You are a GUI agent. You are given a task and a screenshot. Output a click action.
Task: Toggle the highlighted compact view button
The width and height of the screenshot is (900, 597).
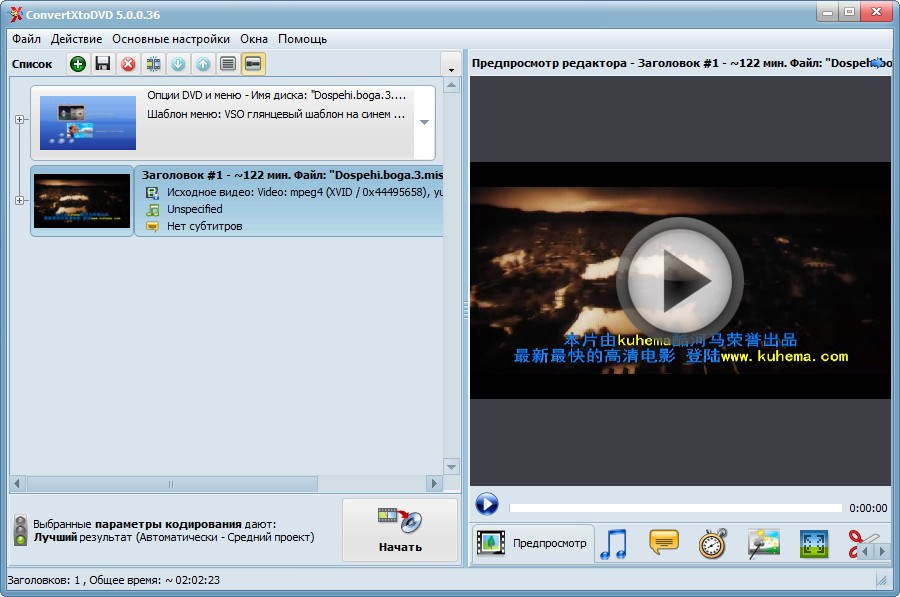click(254, 64)
